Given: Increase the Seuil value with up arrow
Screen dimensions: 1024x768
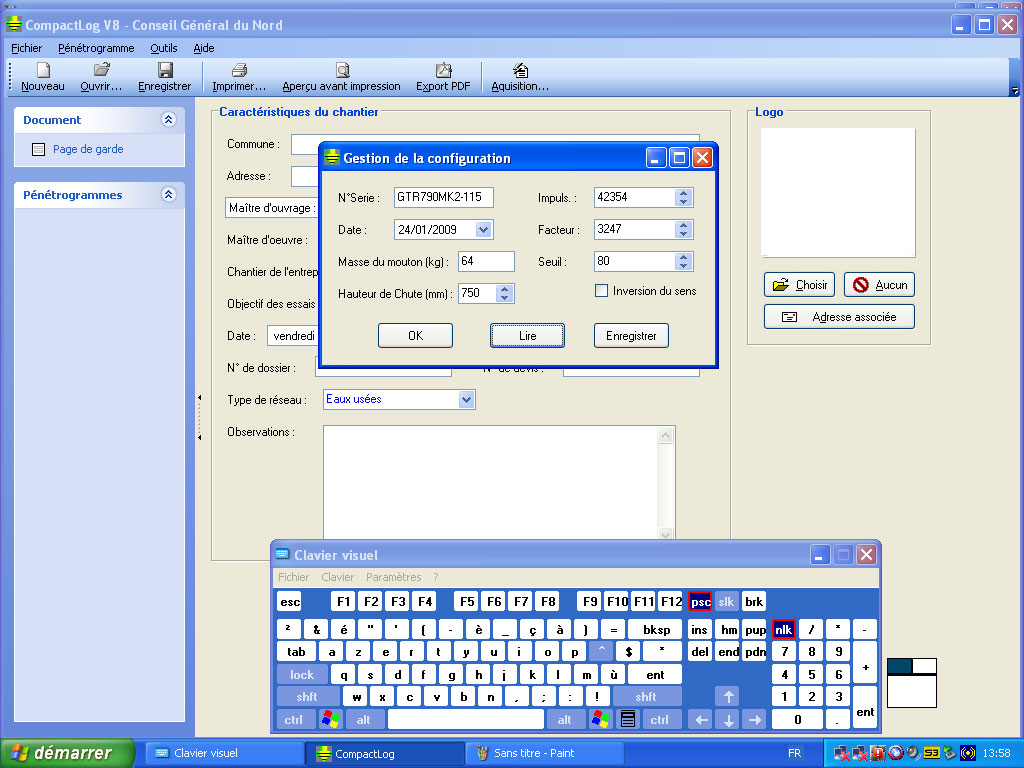Looking at the screenshot, I should point(683,257).
